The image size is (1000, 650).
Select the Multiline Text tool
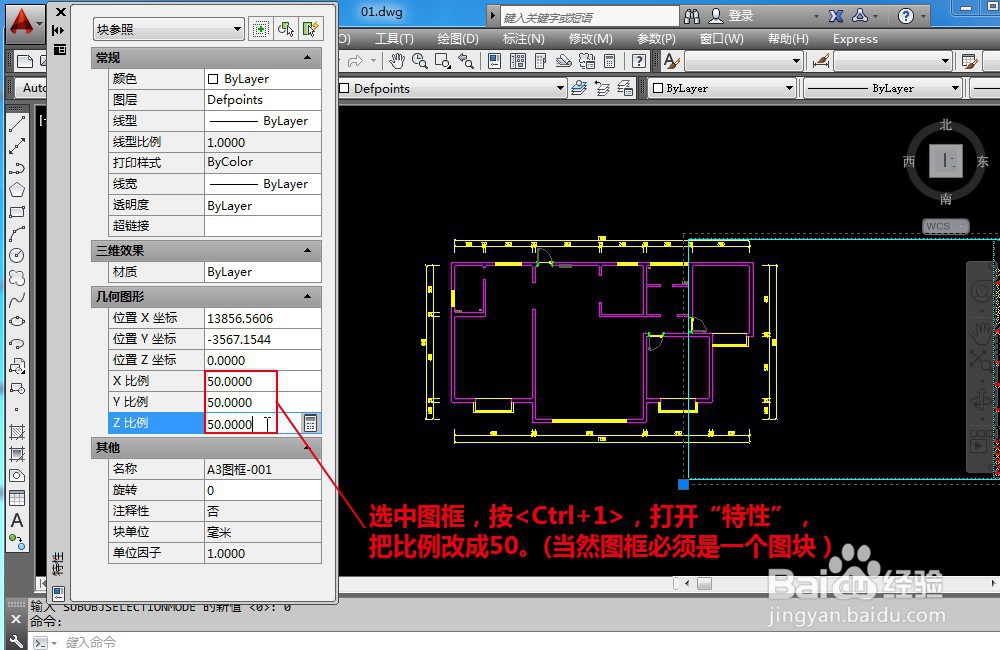[x=17, y=521]
